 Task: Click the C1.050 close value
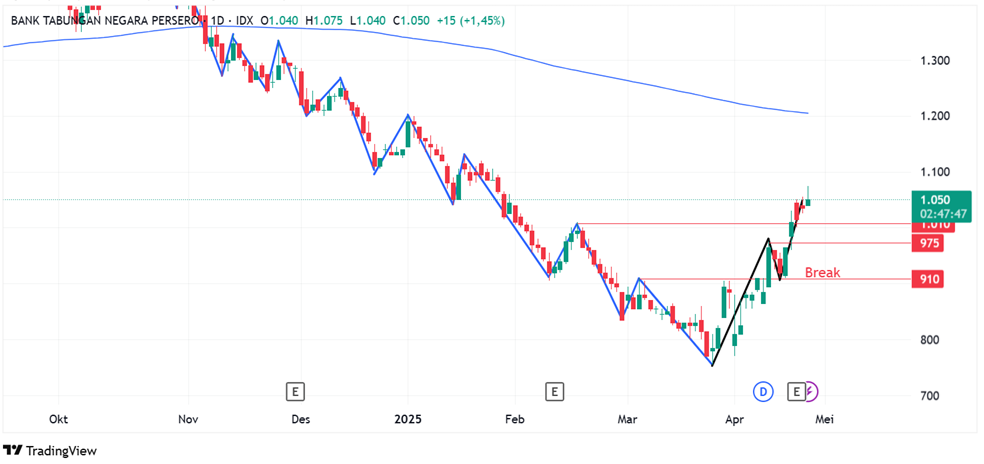click(x=411, y=21)
